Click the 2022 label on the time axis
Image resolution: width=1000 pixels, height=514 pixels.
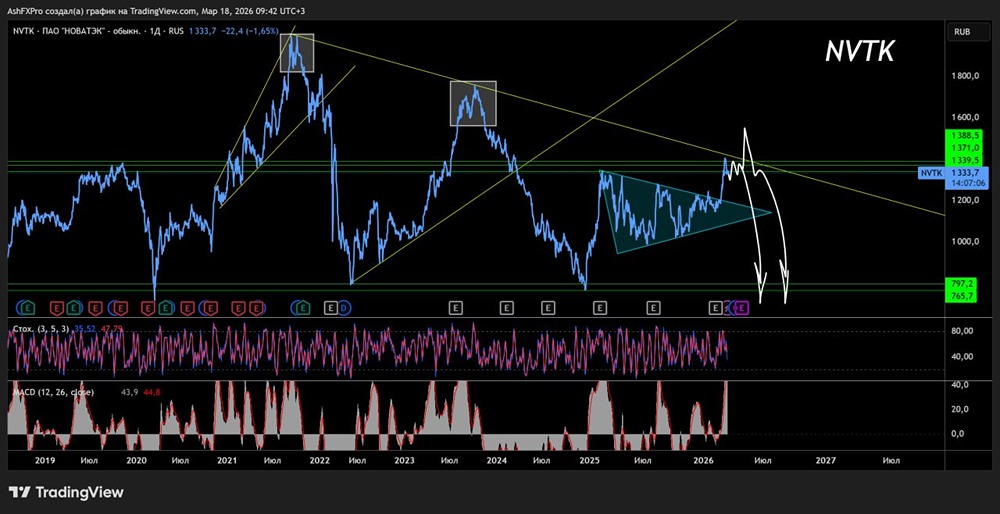coord(318,460)
